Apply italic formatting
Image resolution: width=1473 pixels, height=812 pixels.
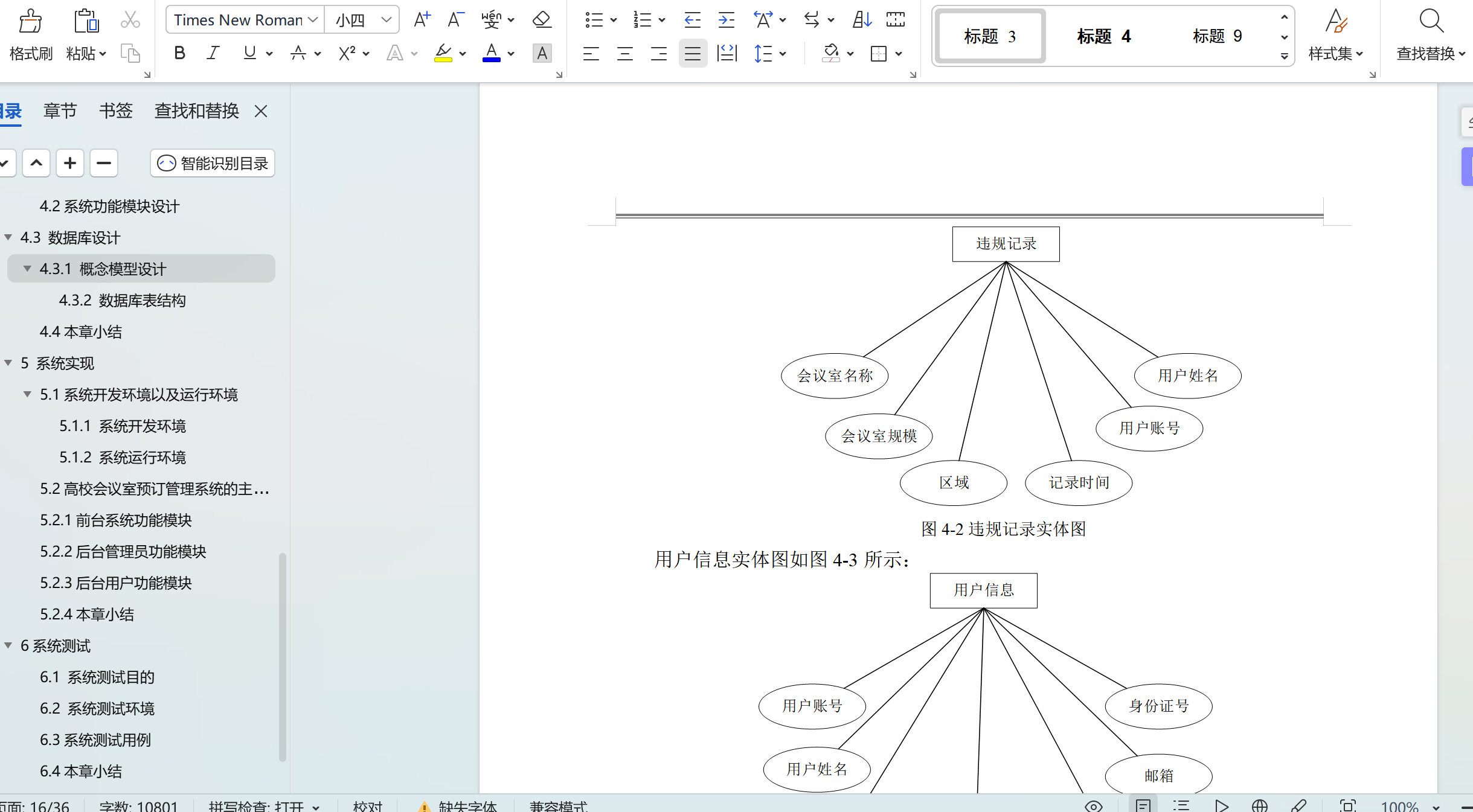pos(212,53)
